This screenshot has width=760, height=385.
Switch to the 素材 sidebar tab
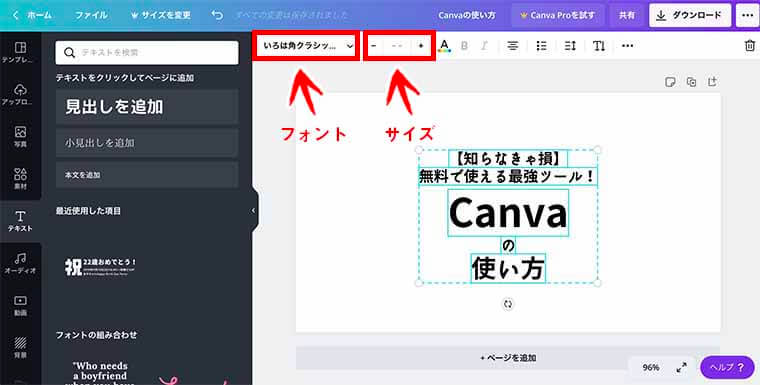20,178
